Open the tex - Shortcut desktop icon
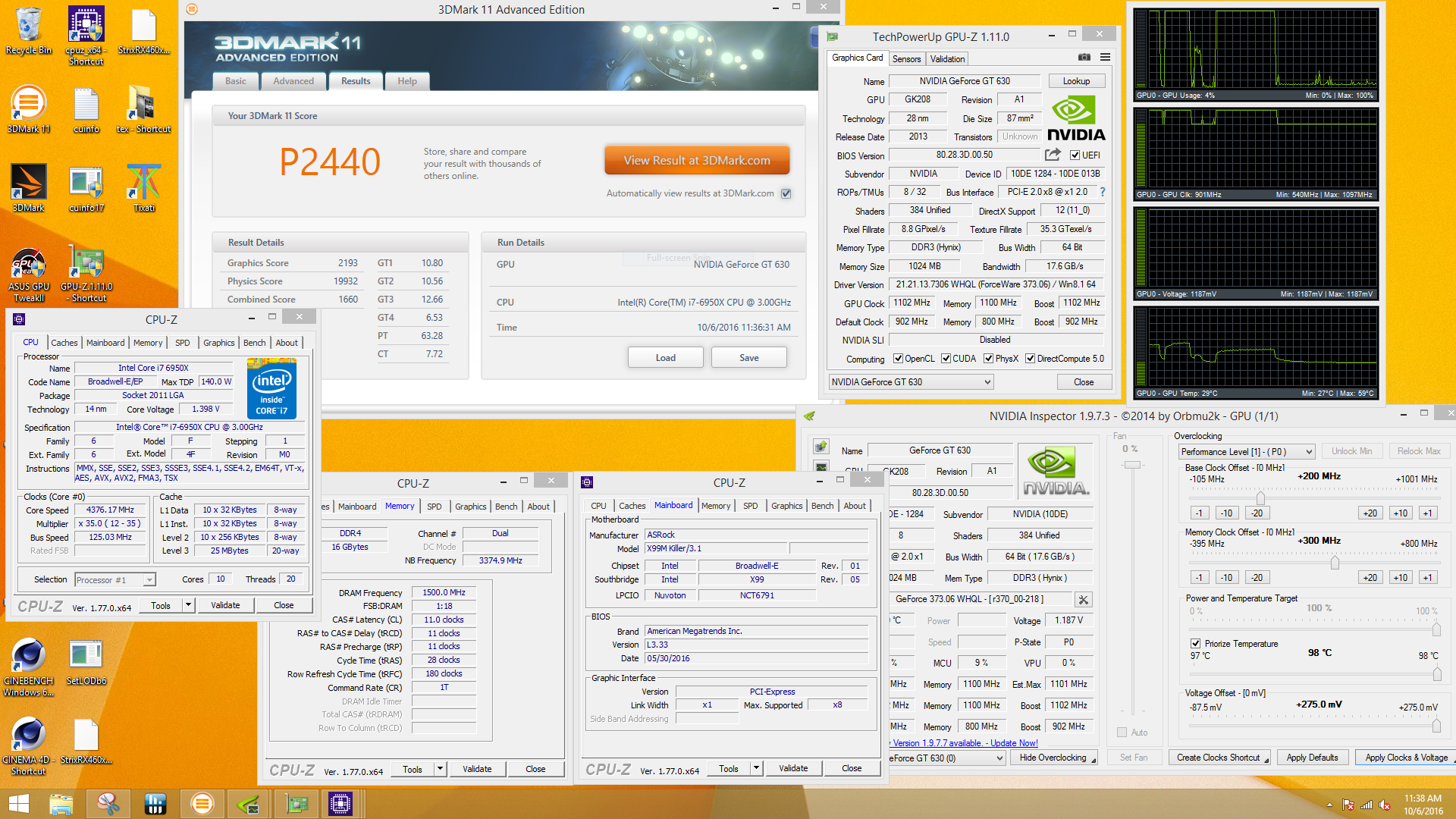 143,109
